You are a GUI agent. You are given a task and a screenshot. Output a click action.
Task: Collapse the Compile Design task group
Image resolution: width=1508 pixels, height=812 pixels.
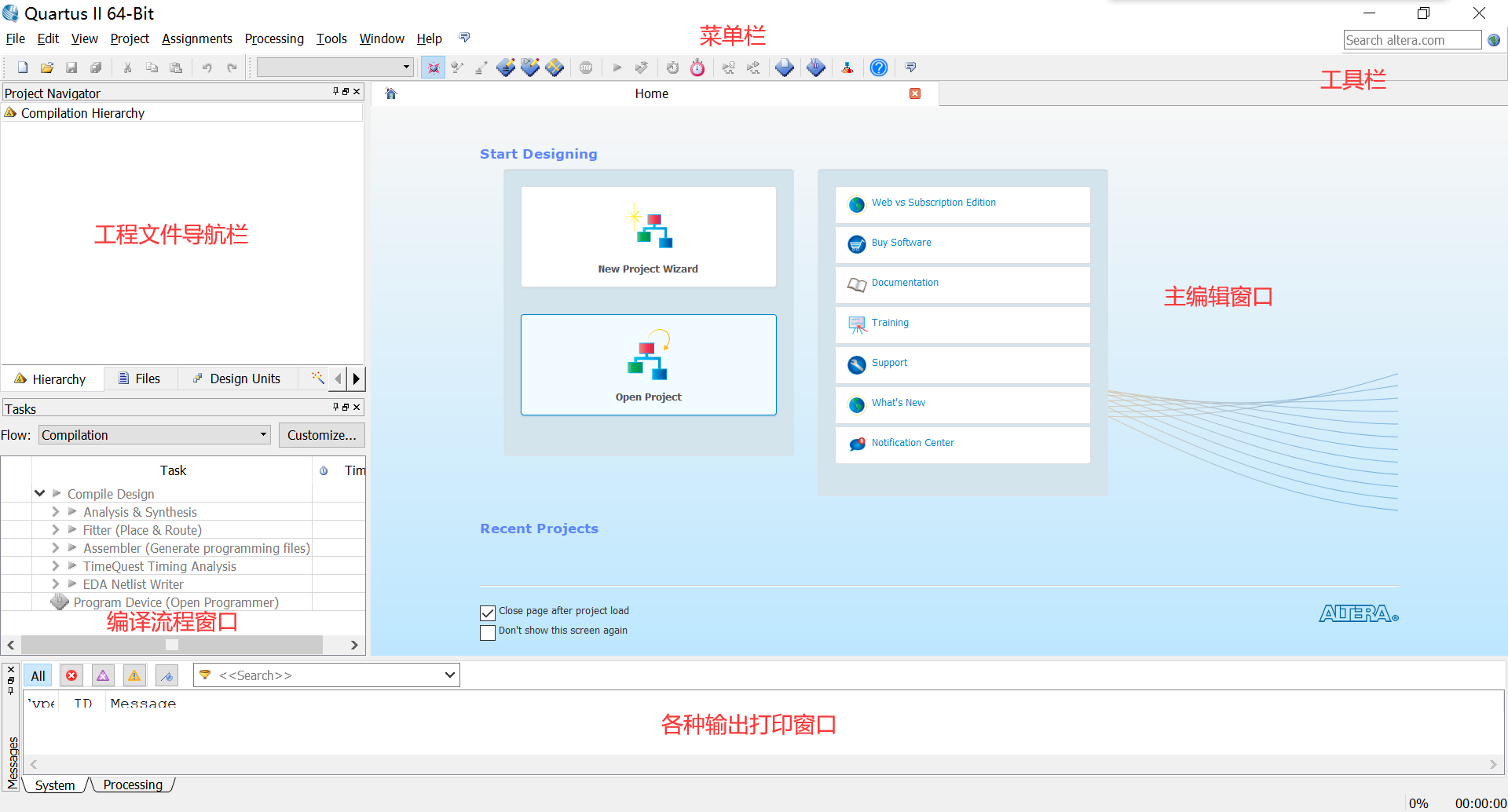point(39,493)
